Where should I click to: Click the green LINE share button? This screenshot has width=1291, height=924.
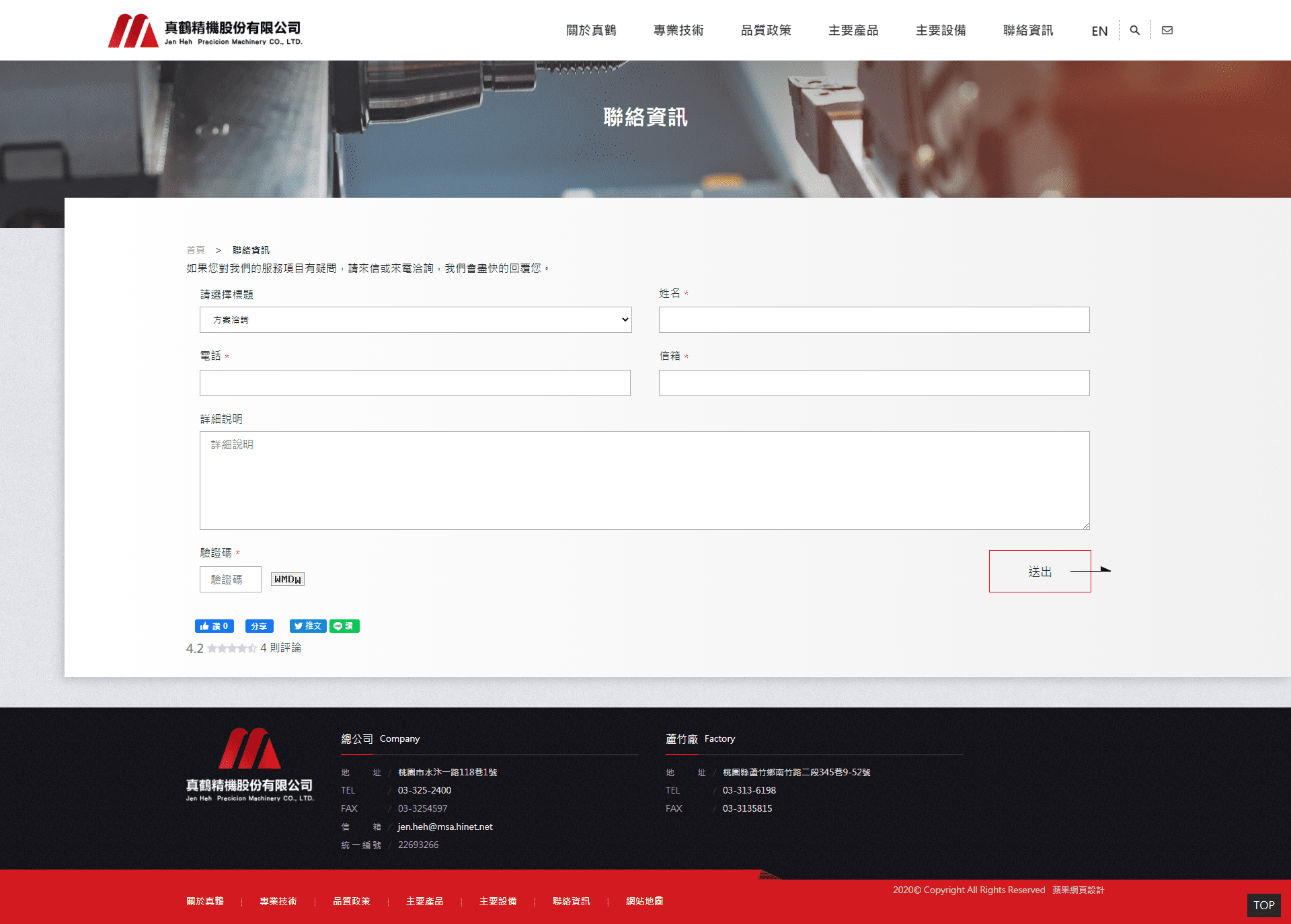tap(344, 626)
